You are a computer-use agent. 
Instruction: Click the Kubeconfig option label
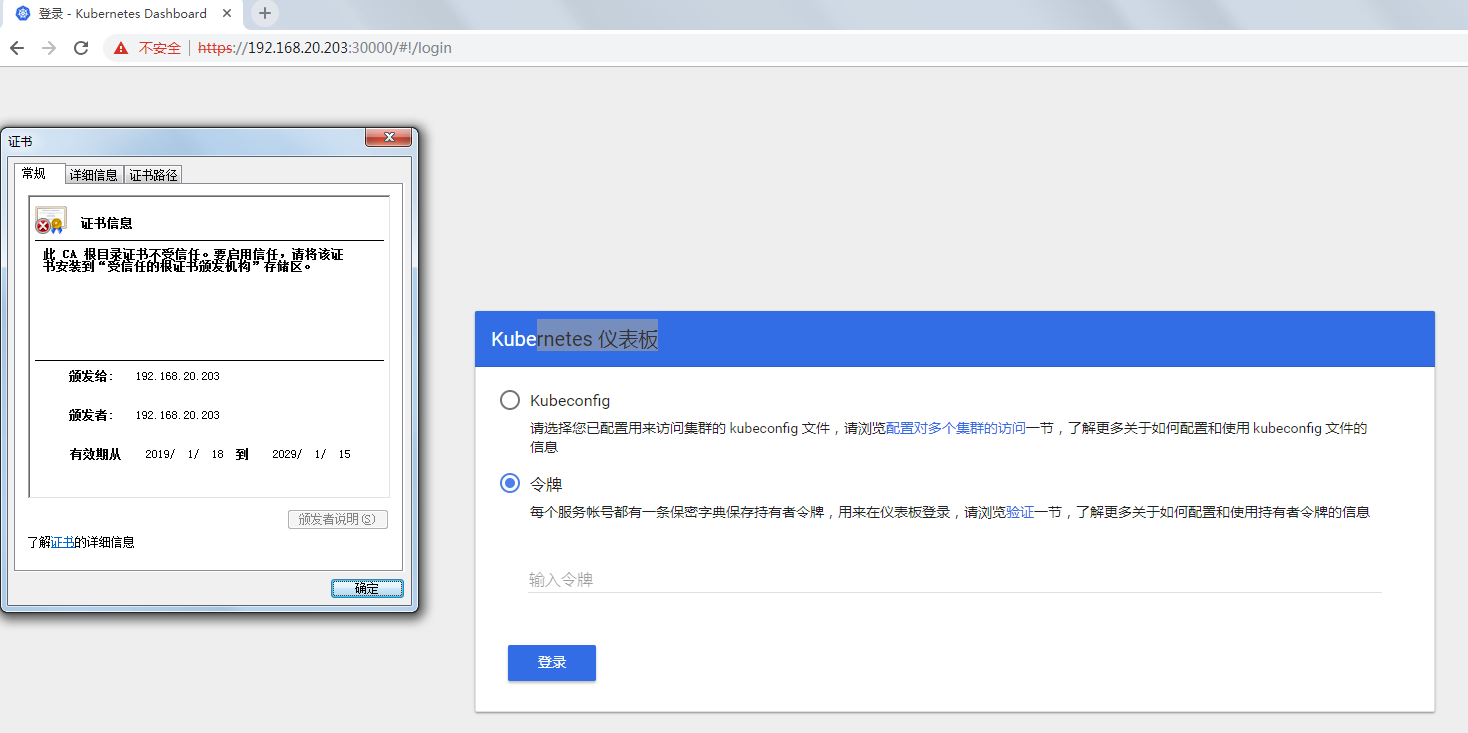[570, 400]
